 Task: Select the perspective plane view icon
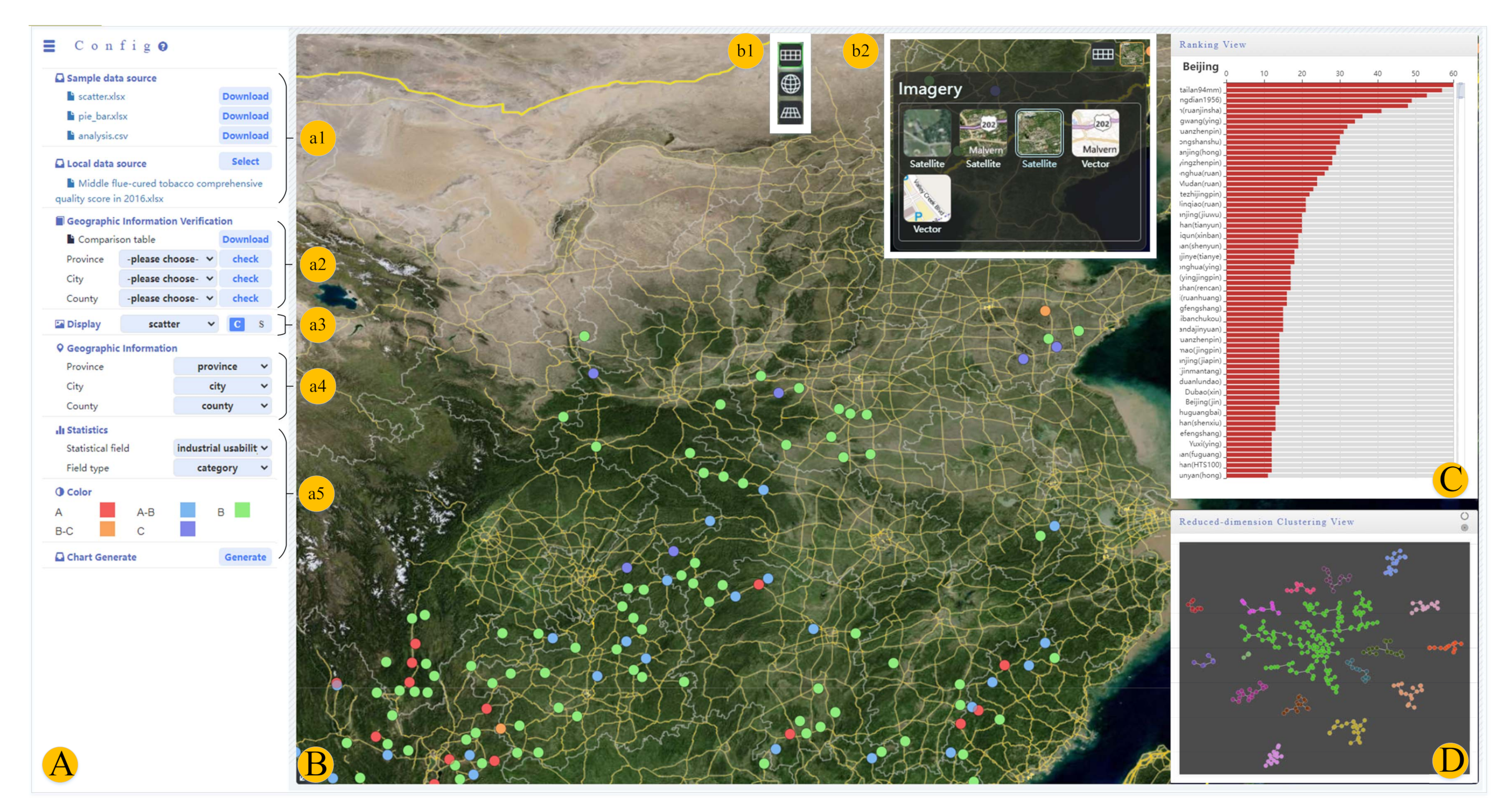pyautogui.click(x=790, y=113)
